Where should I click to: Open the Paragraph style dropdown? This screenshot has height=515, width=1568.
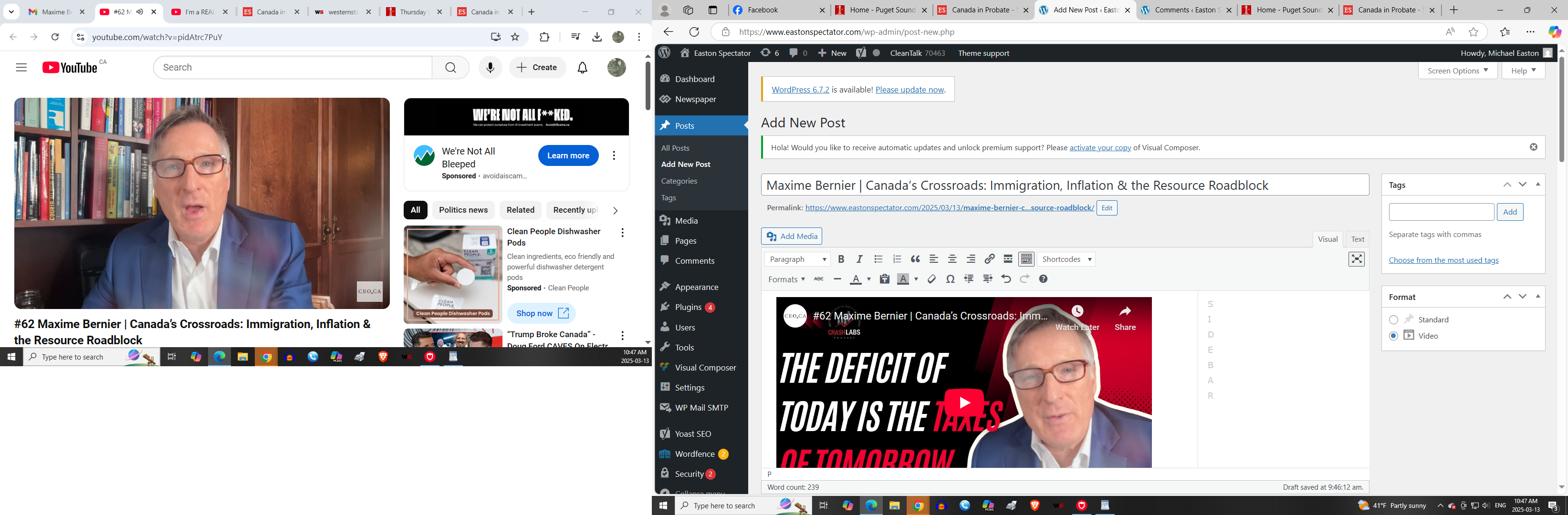point(797,259)
